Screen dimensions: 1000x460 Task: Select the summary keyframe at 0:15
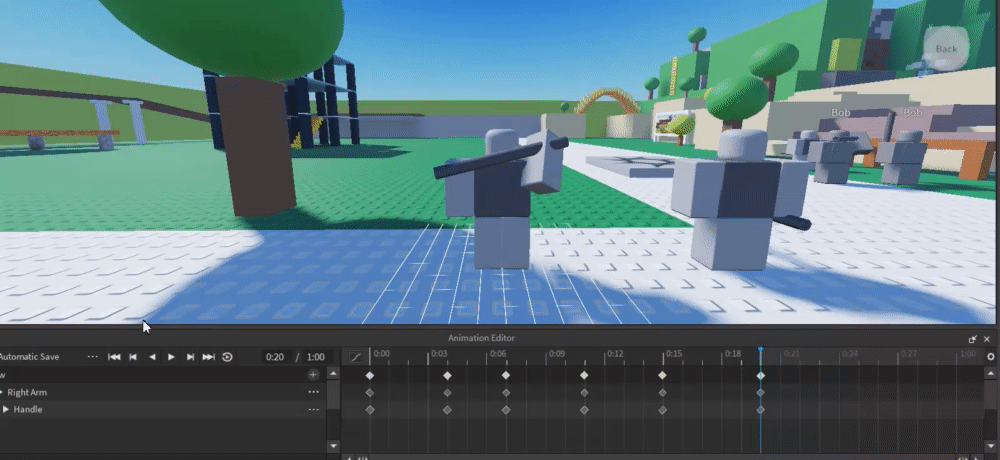click(x=663, y=376)
